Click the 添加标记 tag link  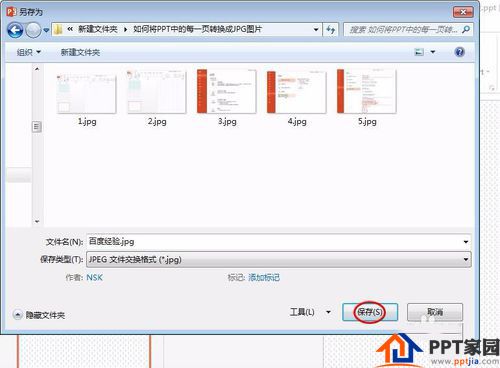pyautogui.click(x=264, y=277)
